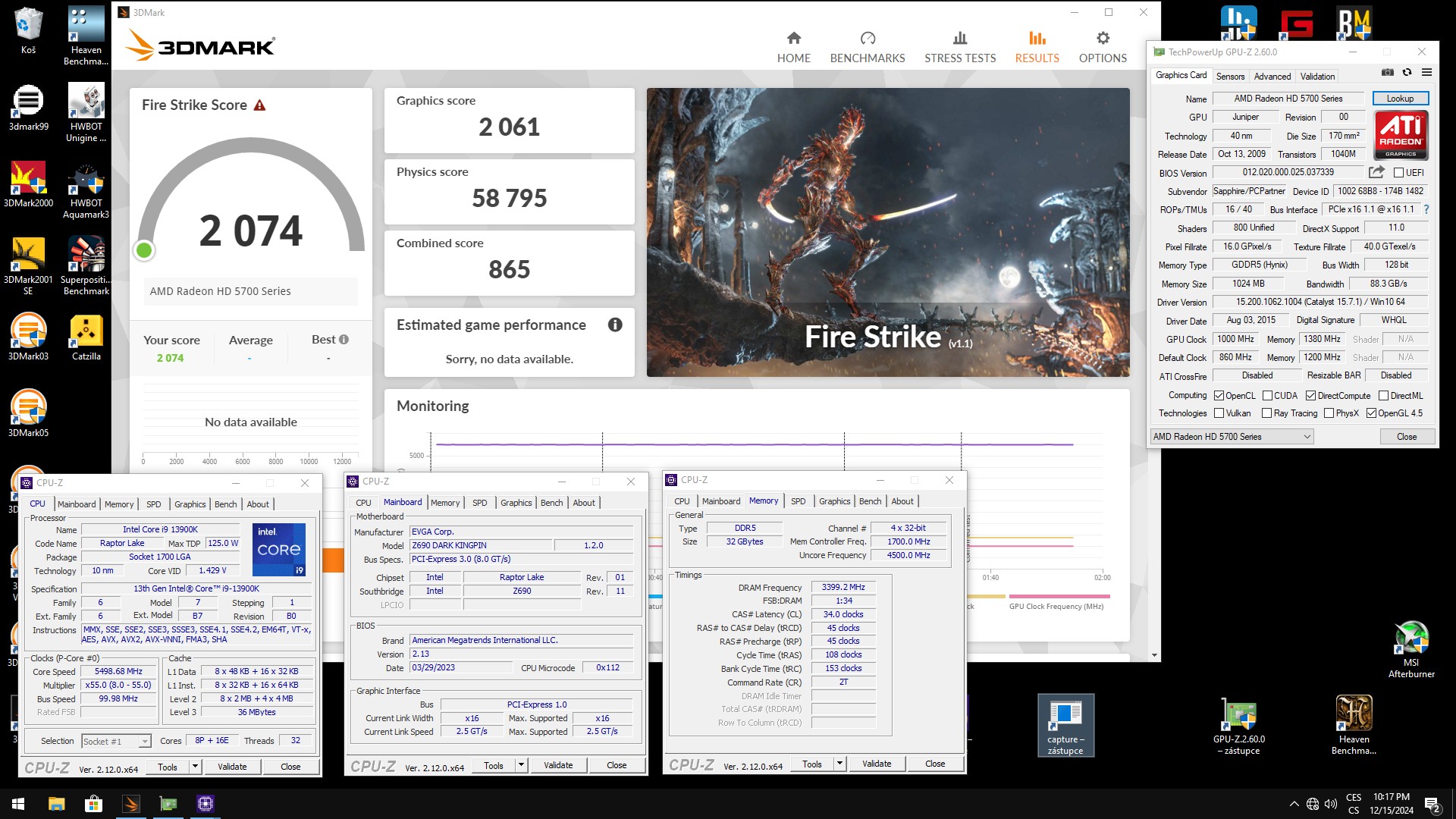This screenshot has height=819, width=1456.
Task: Click the BIOS Version export share icon
Action: 1376,172
